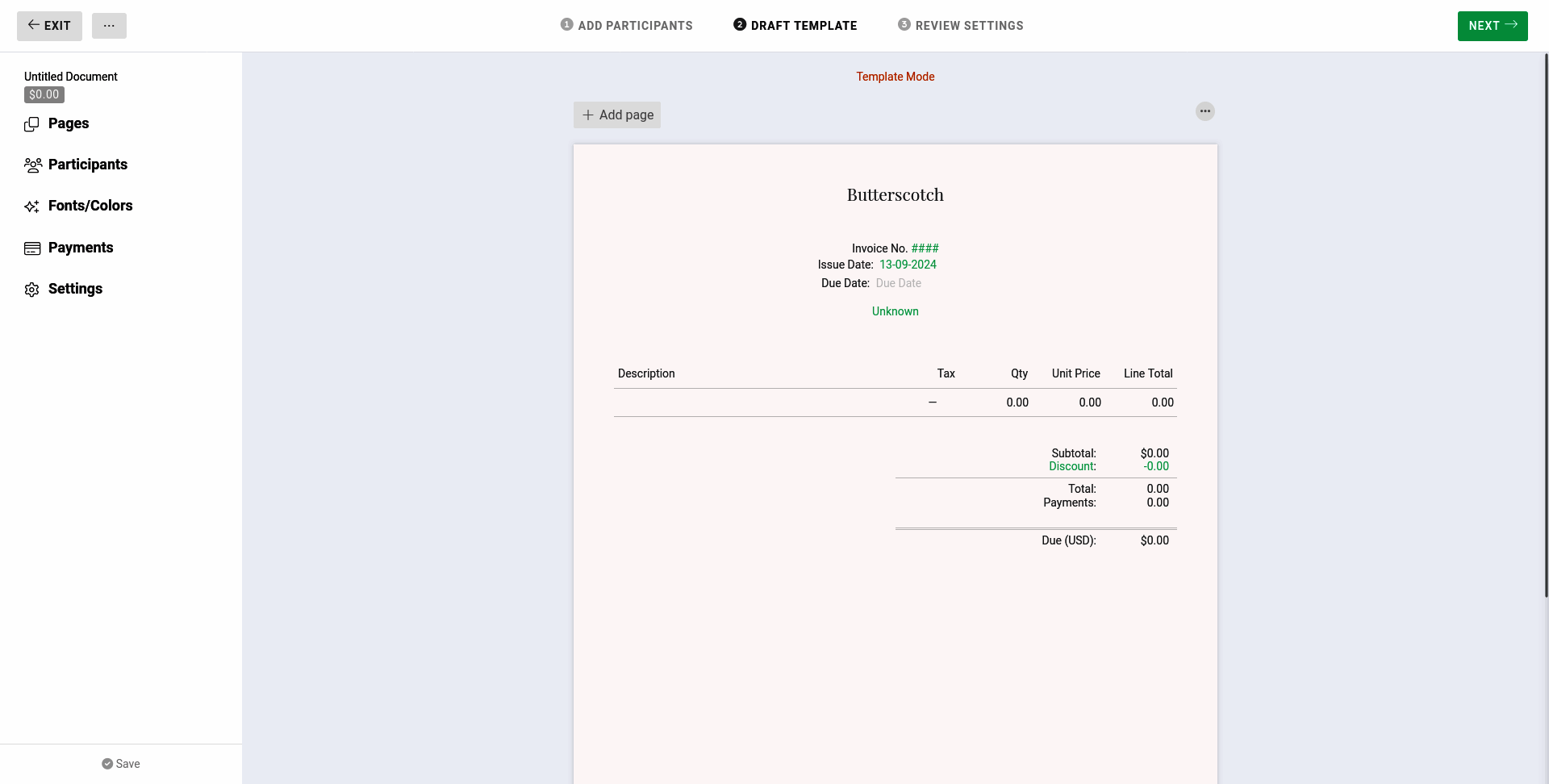Change the issue date 13-09-2024
This screenshot has width=1549, height=784.
(908, 265)
